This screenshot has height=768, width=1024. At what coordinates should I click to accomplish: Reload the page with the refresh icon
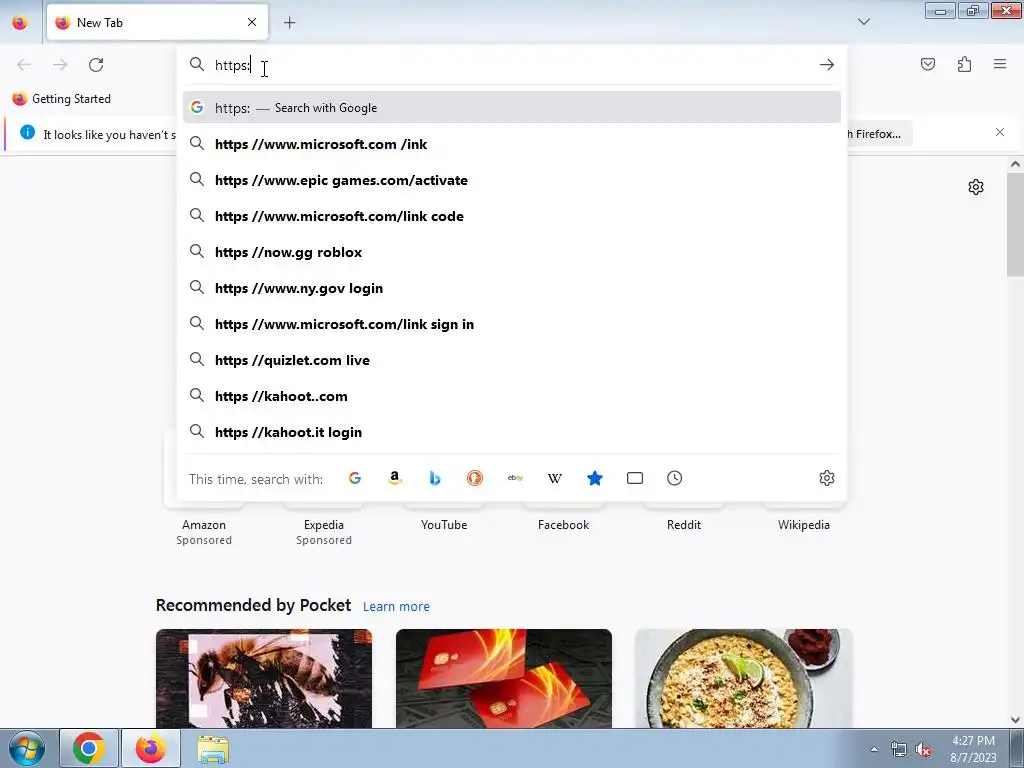96,65
